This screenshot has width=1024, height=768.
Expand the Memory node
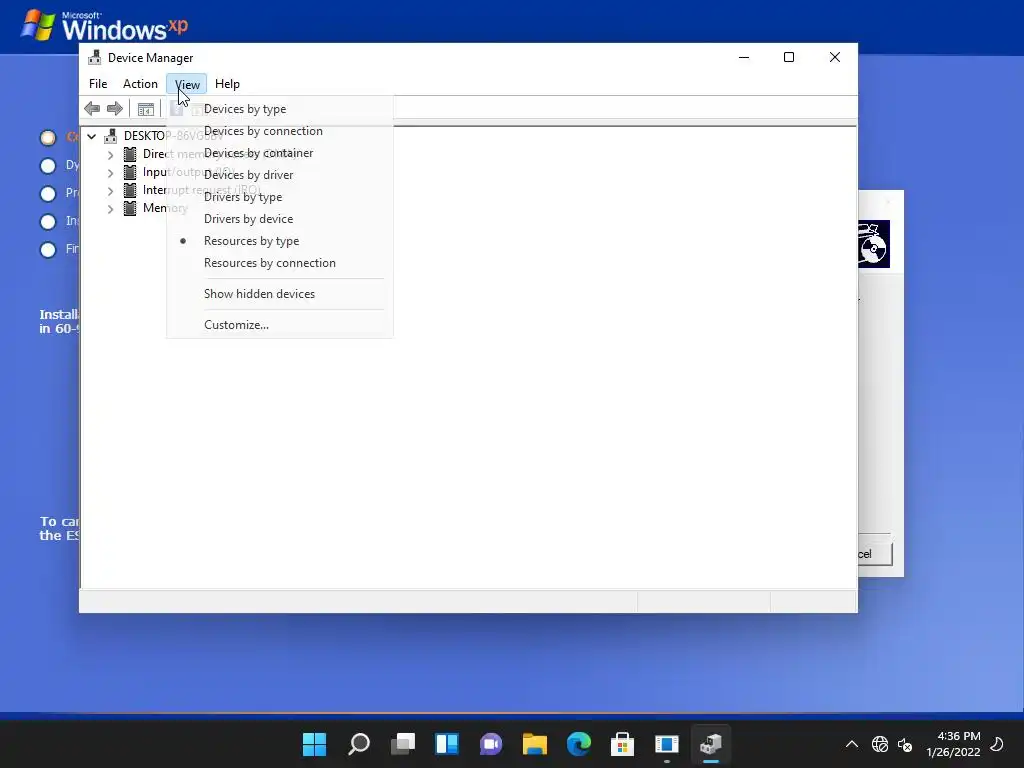(x=110, y=209)
